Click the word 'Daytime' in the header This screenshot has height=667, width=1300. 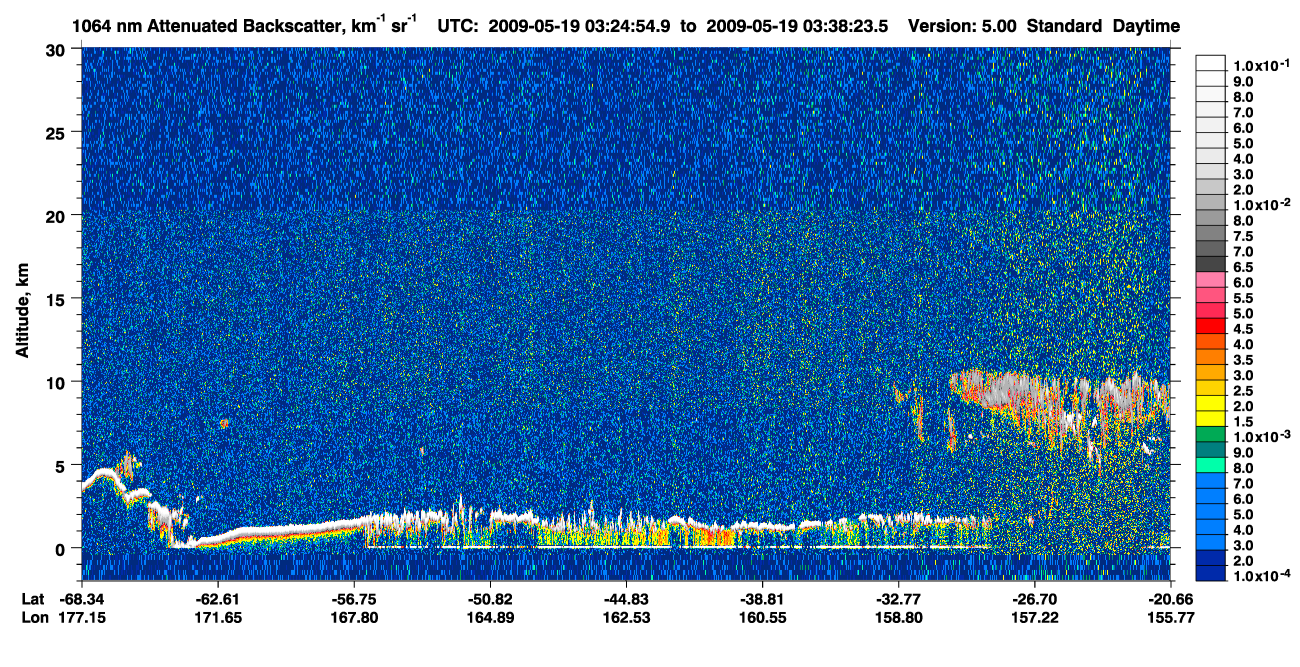point(1146,26)
